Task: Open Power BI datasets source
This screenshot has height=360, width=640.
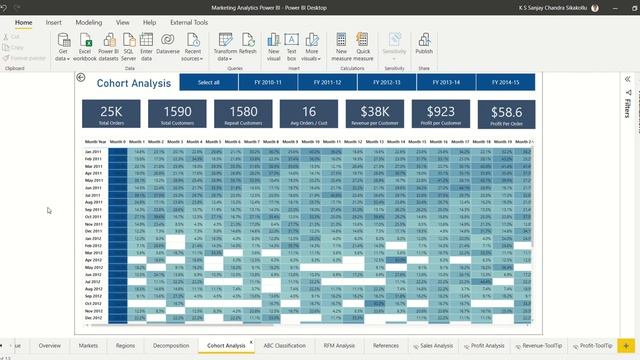Action: [108, 47]
